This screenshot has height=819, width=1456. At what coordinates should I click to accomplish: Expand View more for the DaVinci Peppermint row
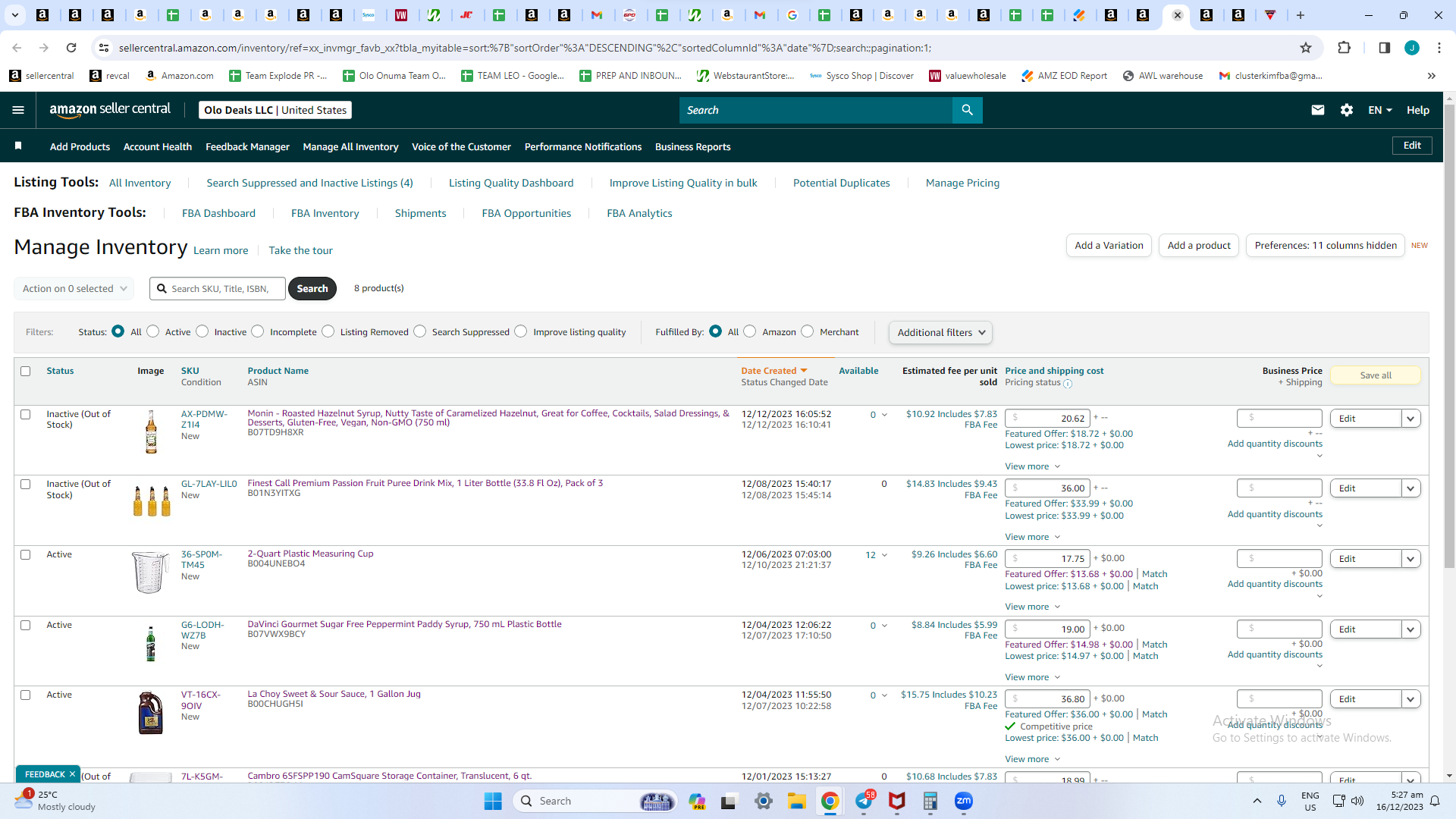point(1032,677)
